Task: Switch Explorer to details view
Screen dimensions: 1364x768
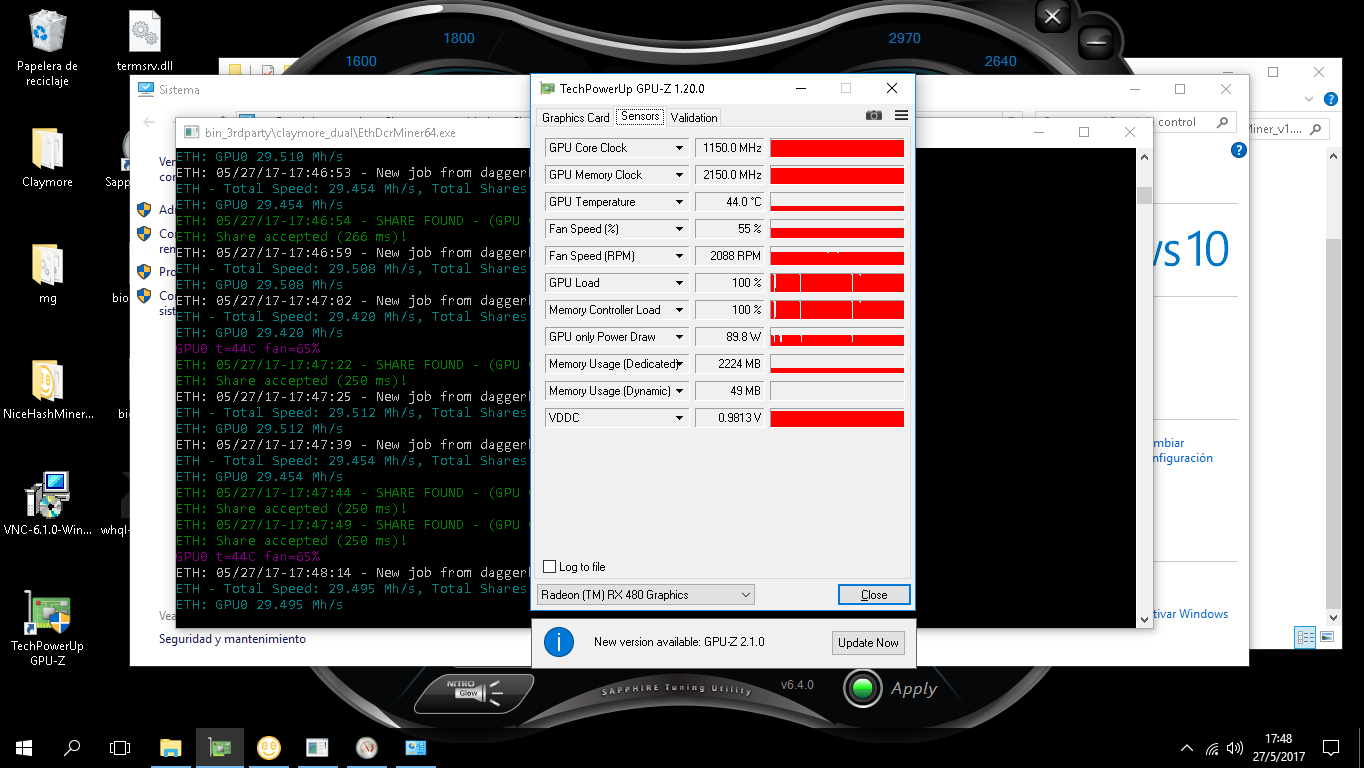Action: tap(1305, 637)
